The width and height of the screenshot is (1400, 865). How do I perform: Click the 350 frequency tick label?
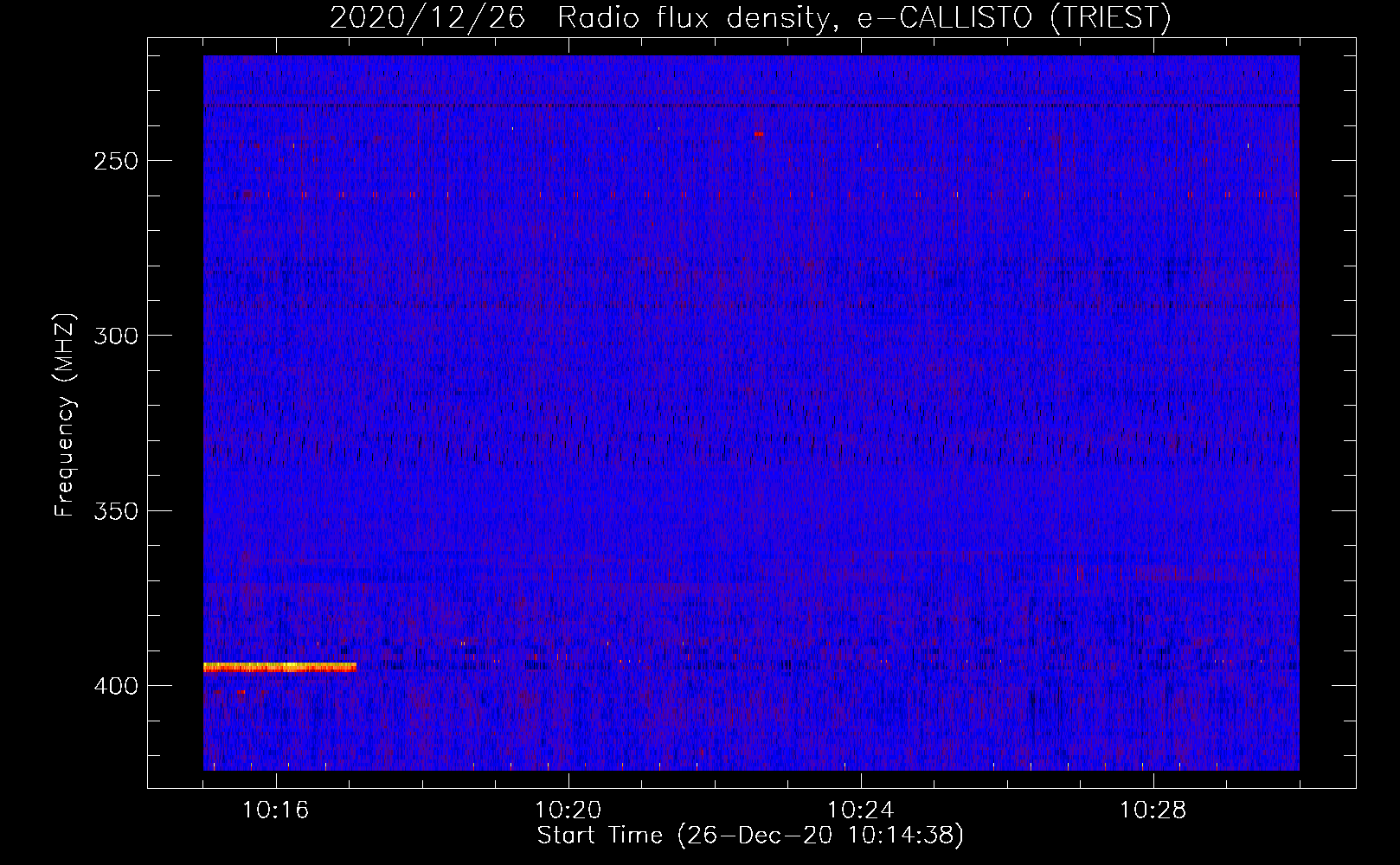(116, 510)
